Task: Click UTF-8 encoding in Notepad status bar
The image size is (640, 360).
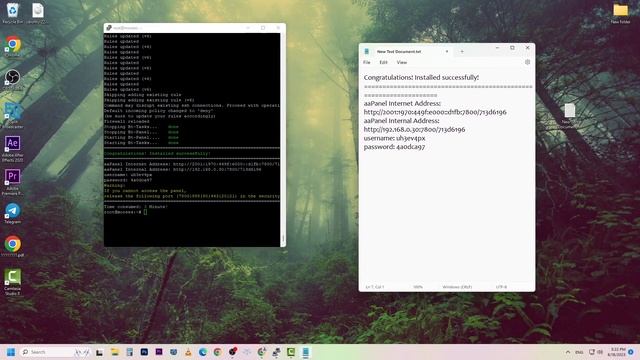Action: [501, 287]
